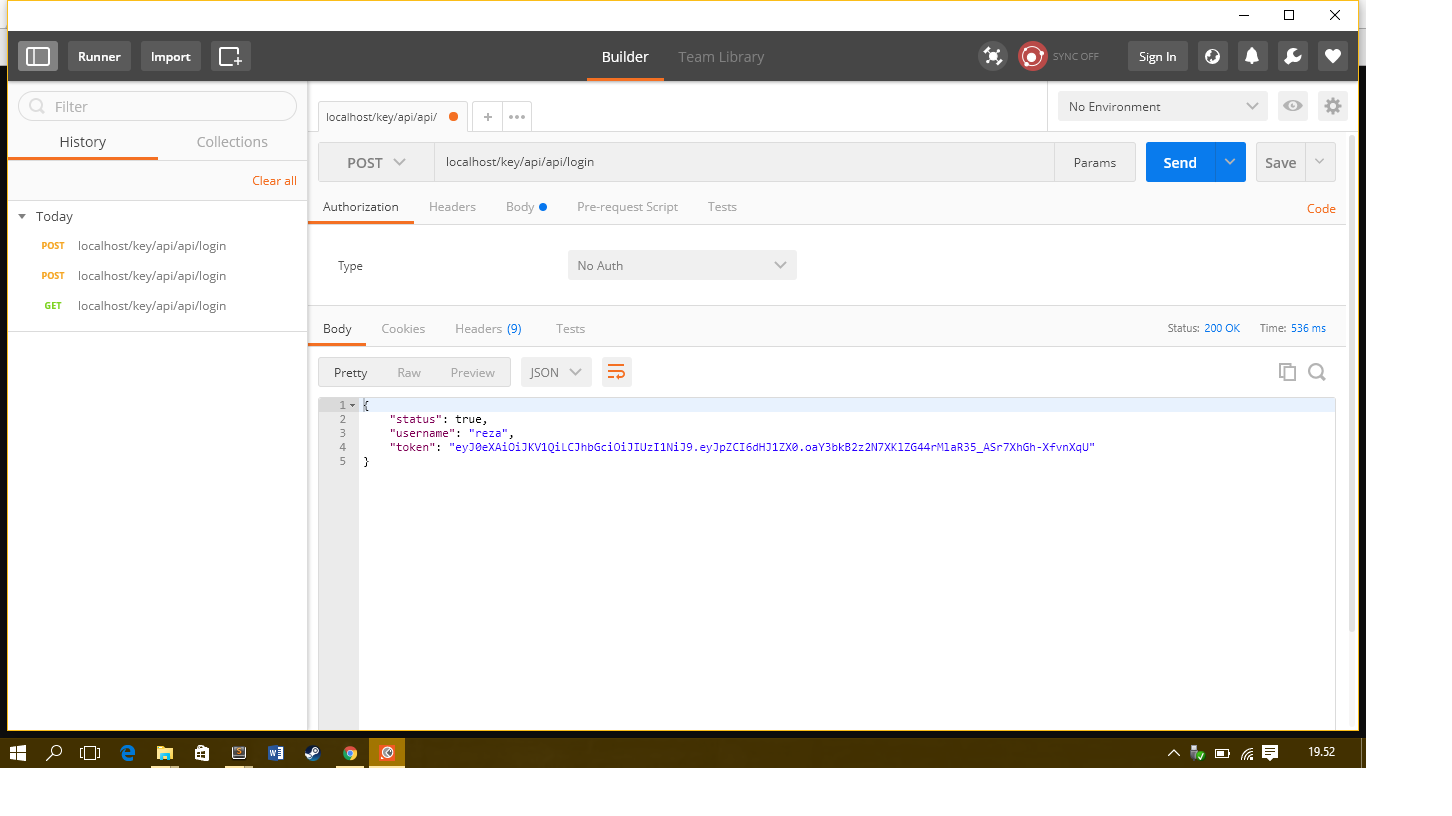1452x816 pixels.
Task: Collapse the Today history group
Action: point(23,216)
